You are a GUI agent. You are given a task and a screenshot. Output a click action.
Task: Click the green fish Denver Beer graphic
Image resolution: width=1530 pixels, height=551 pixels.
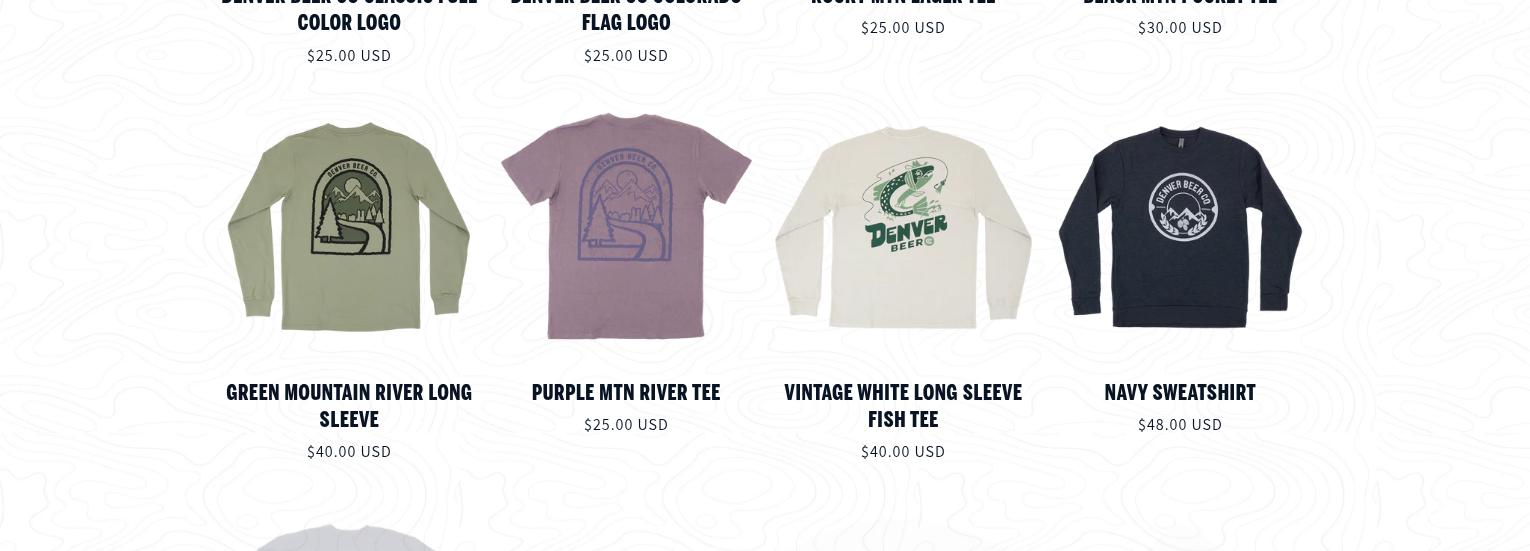[906, 205]
